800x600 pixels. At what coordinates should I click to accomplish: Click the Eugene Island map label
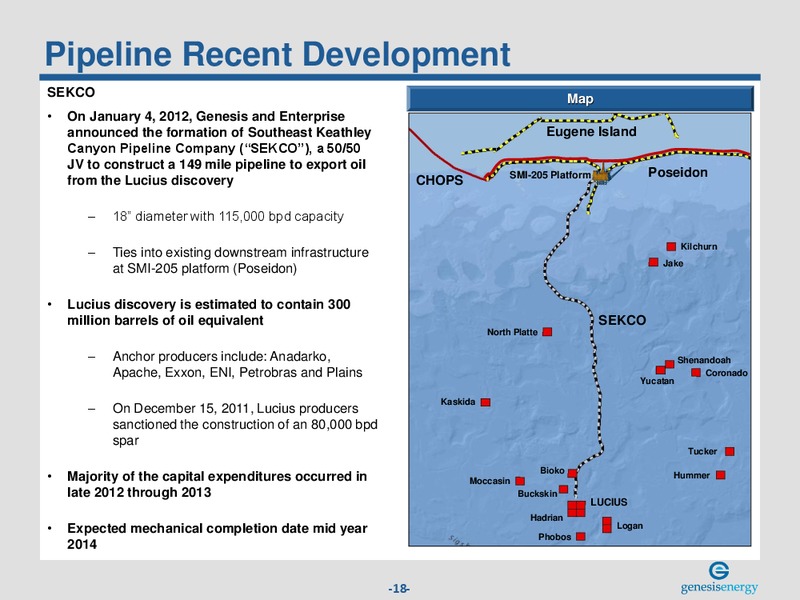591,132
